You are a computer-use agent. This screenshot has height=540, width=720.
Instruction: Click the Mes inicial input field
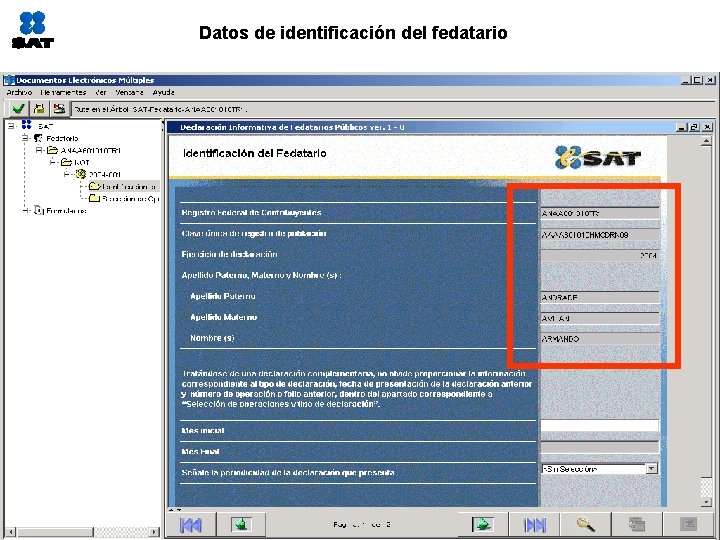pos(600,426)
